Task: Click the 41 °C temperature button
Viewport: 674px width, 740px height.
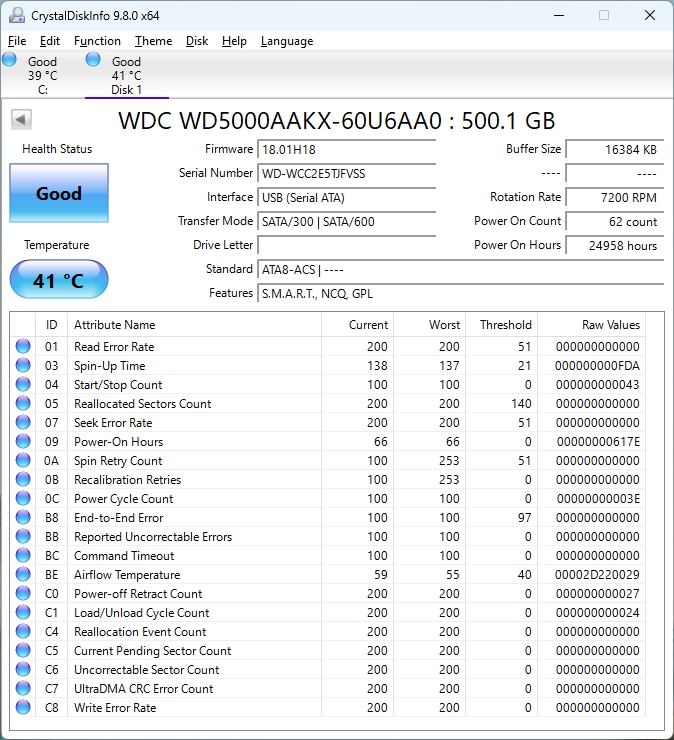Action: pyautogui.click(x=58, y=280)
